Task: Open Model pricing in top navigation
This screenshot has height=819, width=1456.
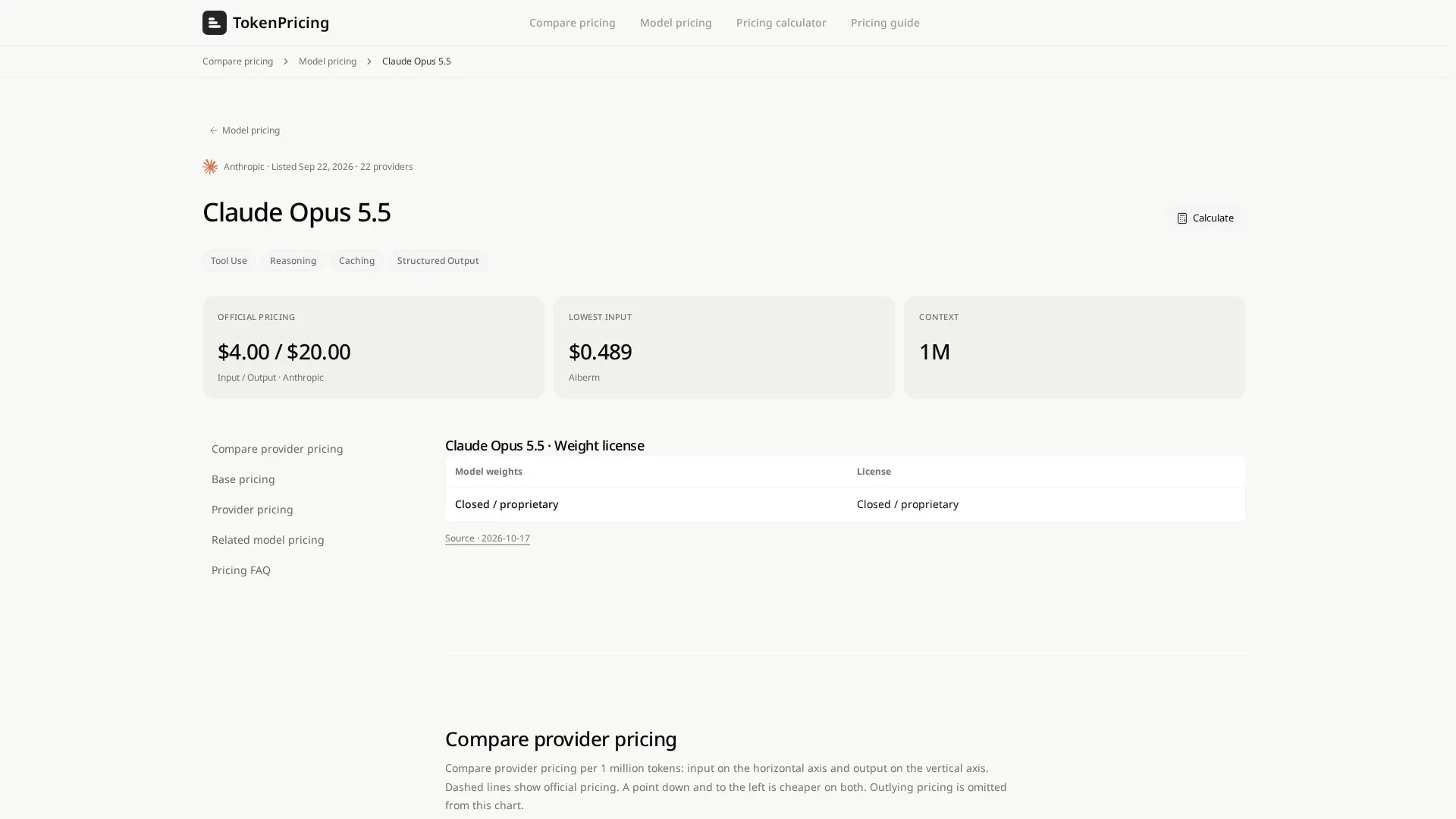Action: tap(675, 23)
